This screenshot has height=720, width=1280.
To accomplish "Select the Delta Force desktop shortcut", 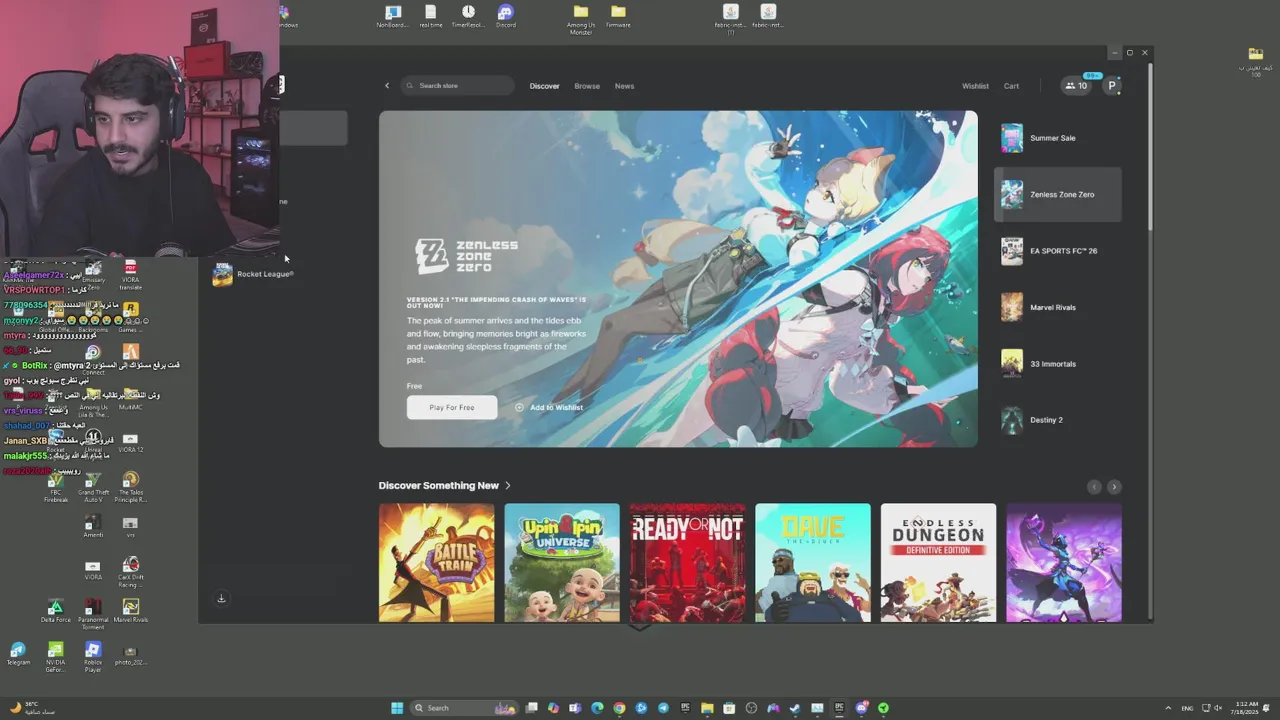I will click(x=56, y=611).
